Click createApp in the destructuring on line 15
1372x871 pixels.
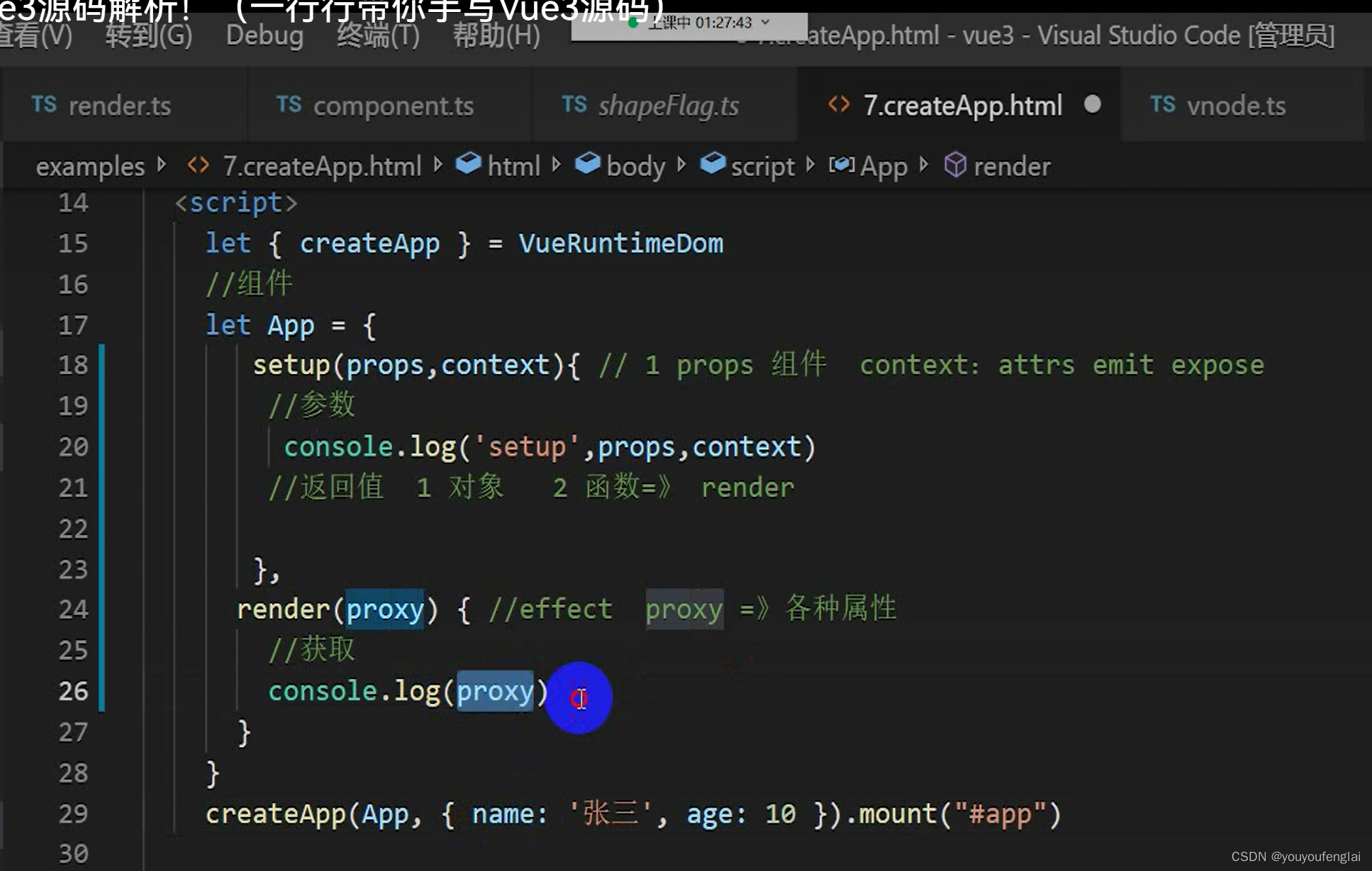(369, 244)
